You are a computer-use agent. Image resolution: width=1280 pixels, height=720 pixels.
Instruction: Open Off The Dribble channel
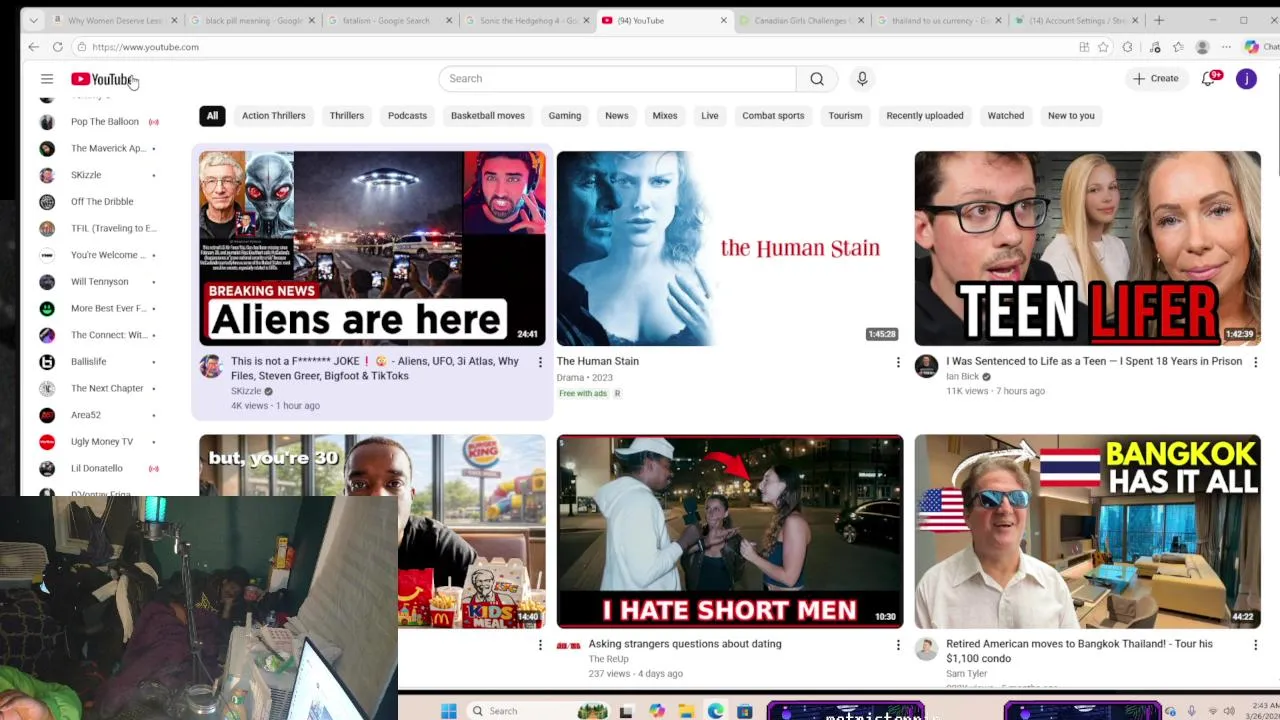[x=100, y=202]
